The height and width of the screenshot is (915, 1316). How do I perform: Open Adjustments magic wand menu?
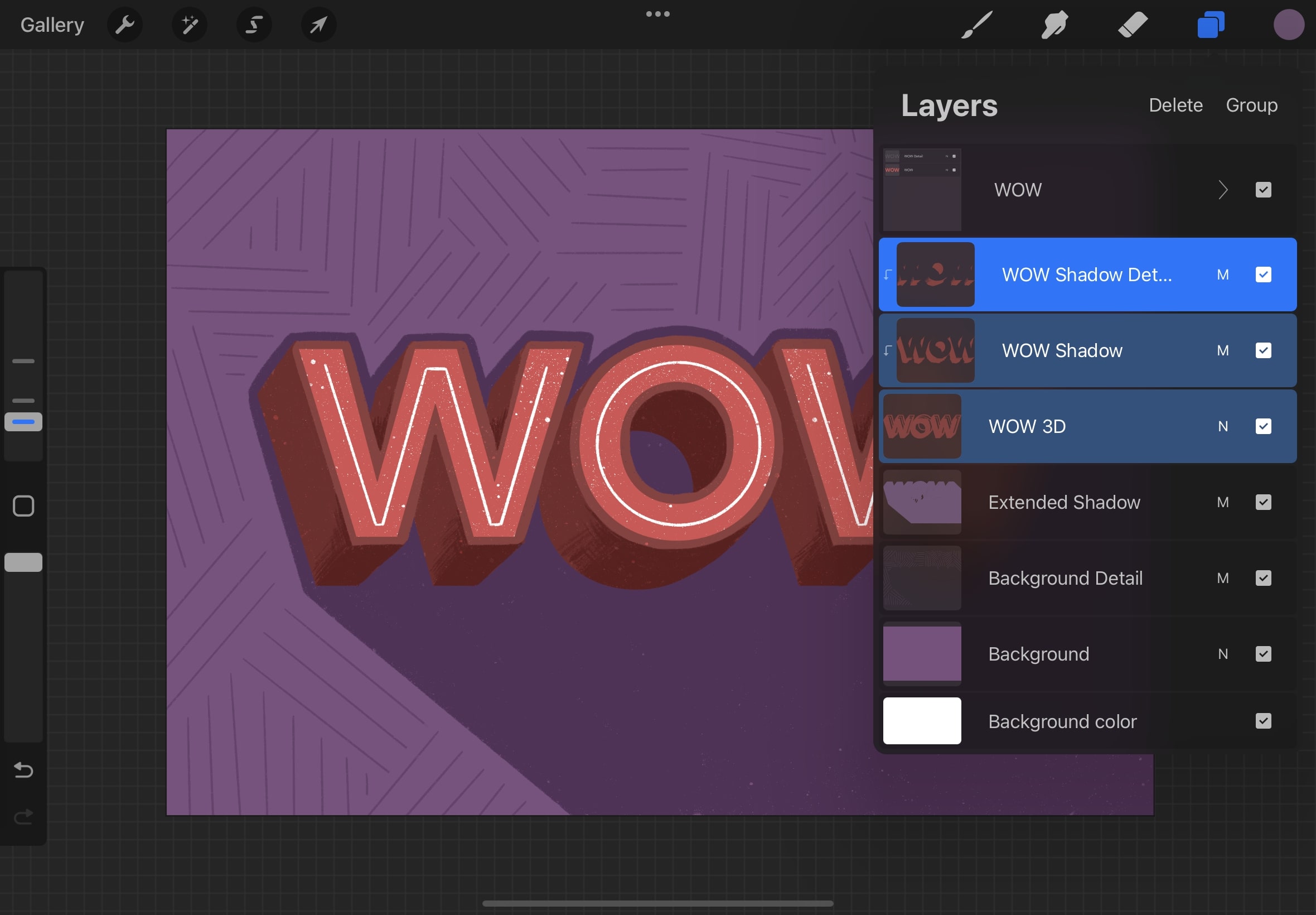[189, 25]
